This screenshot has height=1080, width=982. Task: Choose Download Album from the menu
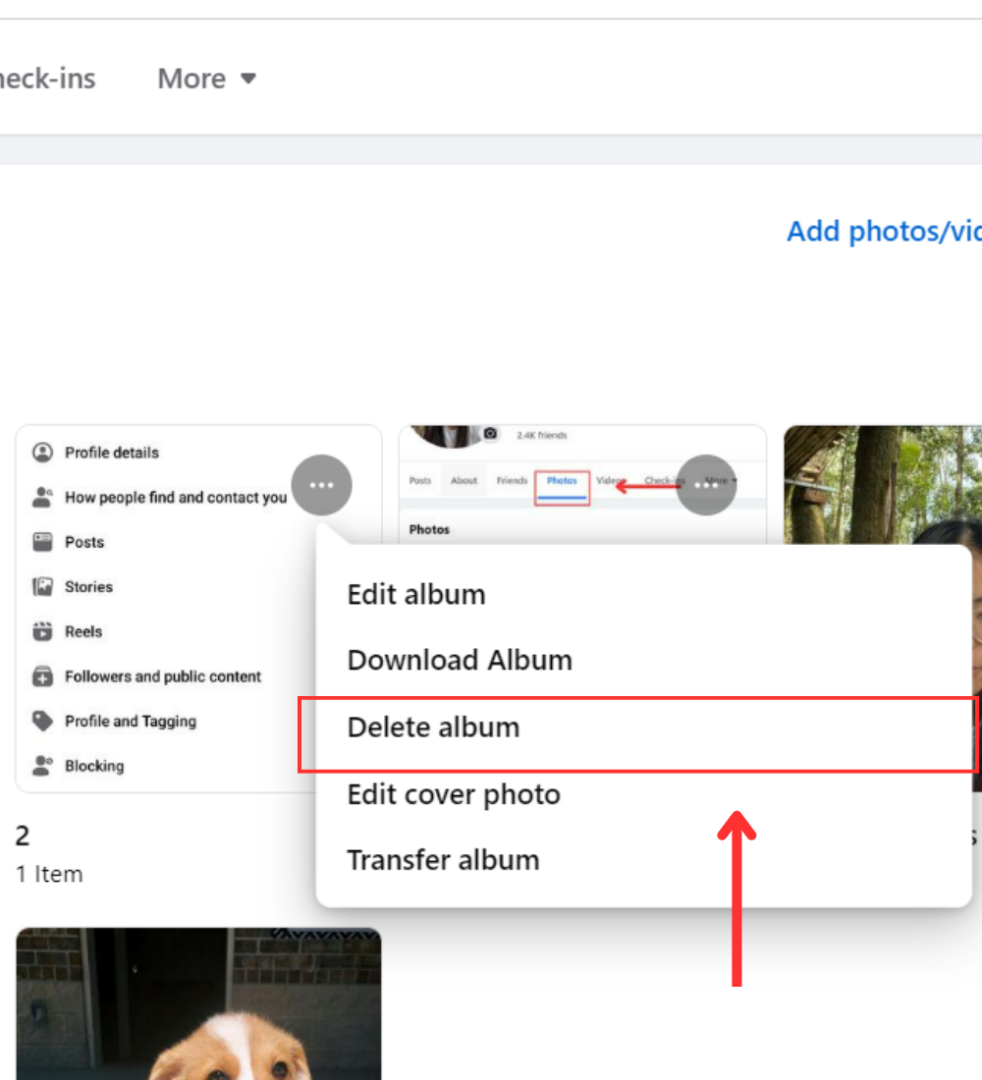click(459, 659)
